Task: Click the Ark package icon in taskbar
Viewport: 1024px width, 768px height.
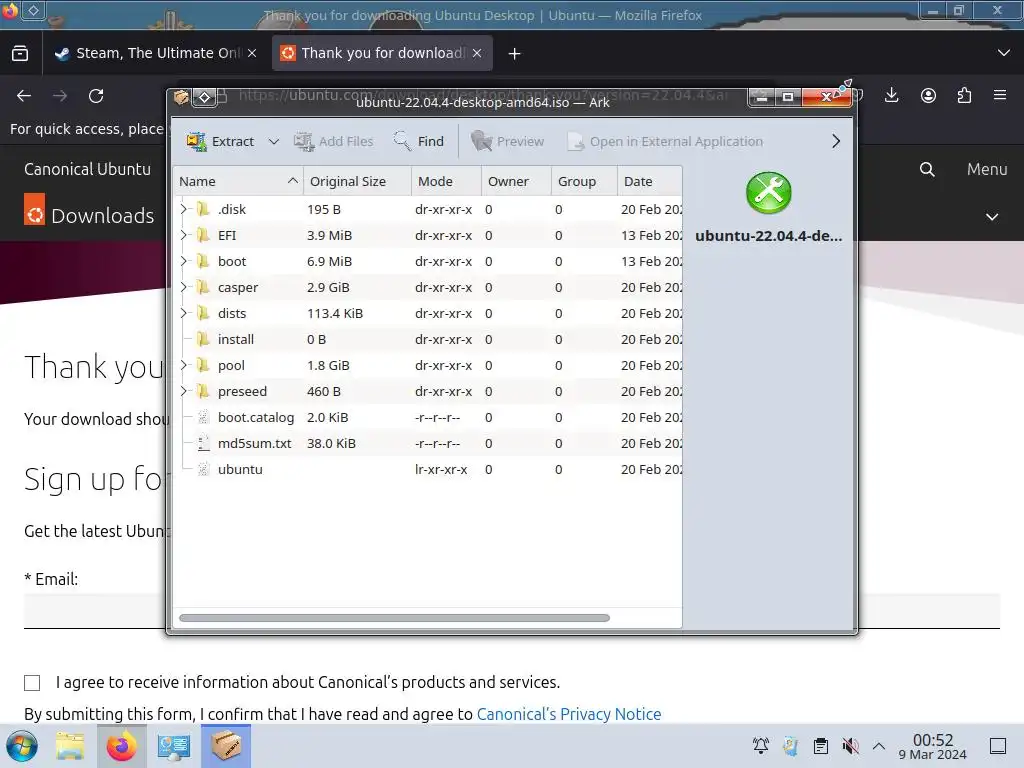Action: point(226,746)
